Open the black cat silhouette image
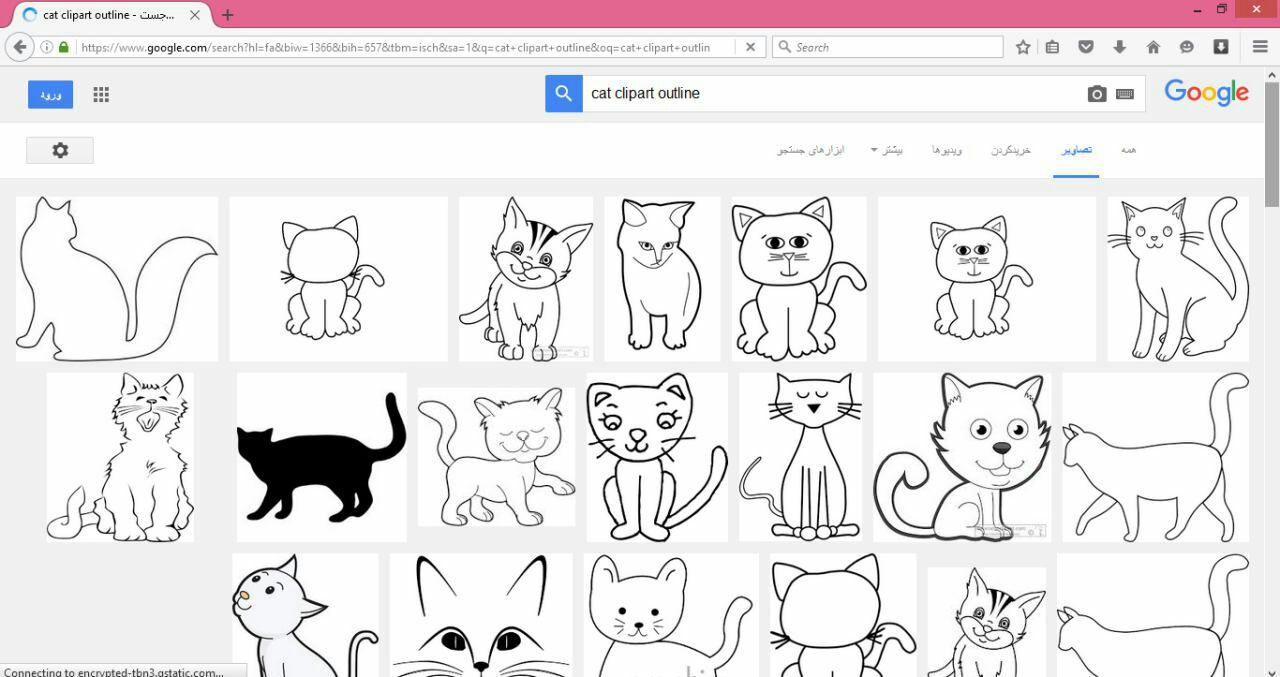Viewport: 1280px width, 677px height. [x=321, y=457]
